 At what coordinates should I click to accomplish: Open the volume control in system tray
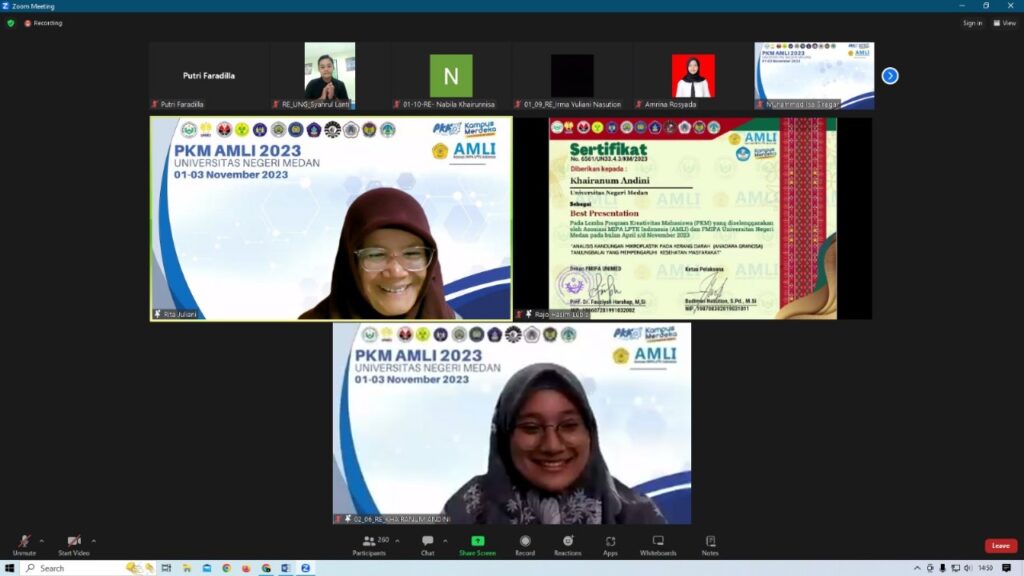click(968, 568)
